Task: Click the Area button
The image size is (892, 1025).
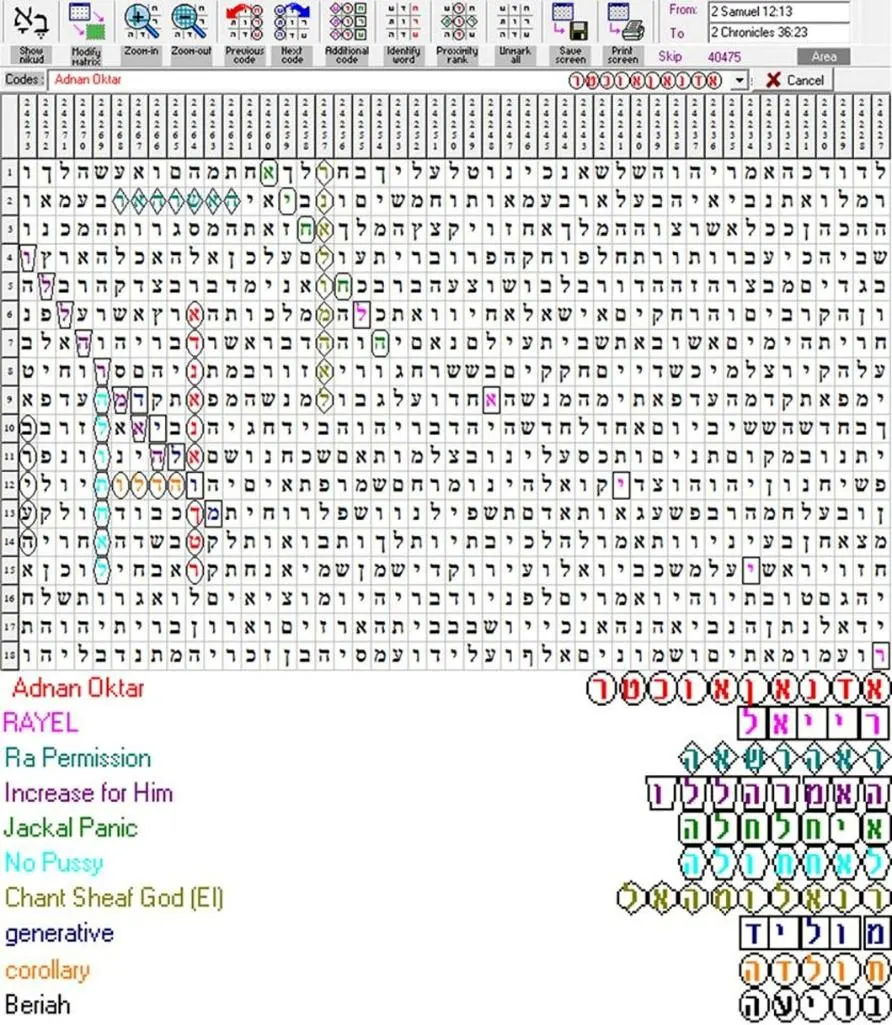Action: coord(824,57)
